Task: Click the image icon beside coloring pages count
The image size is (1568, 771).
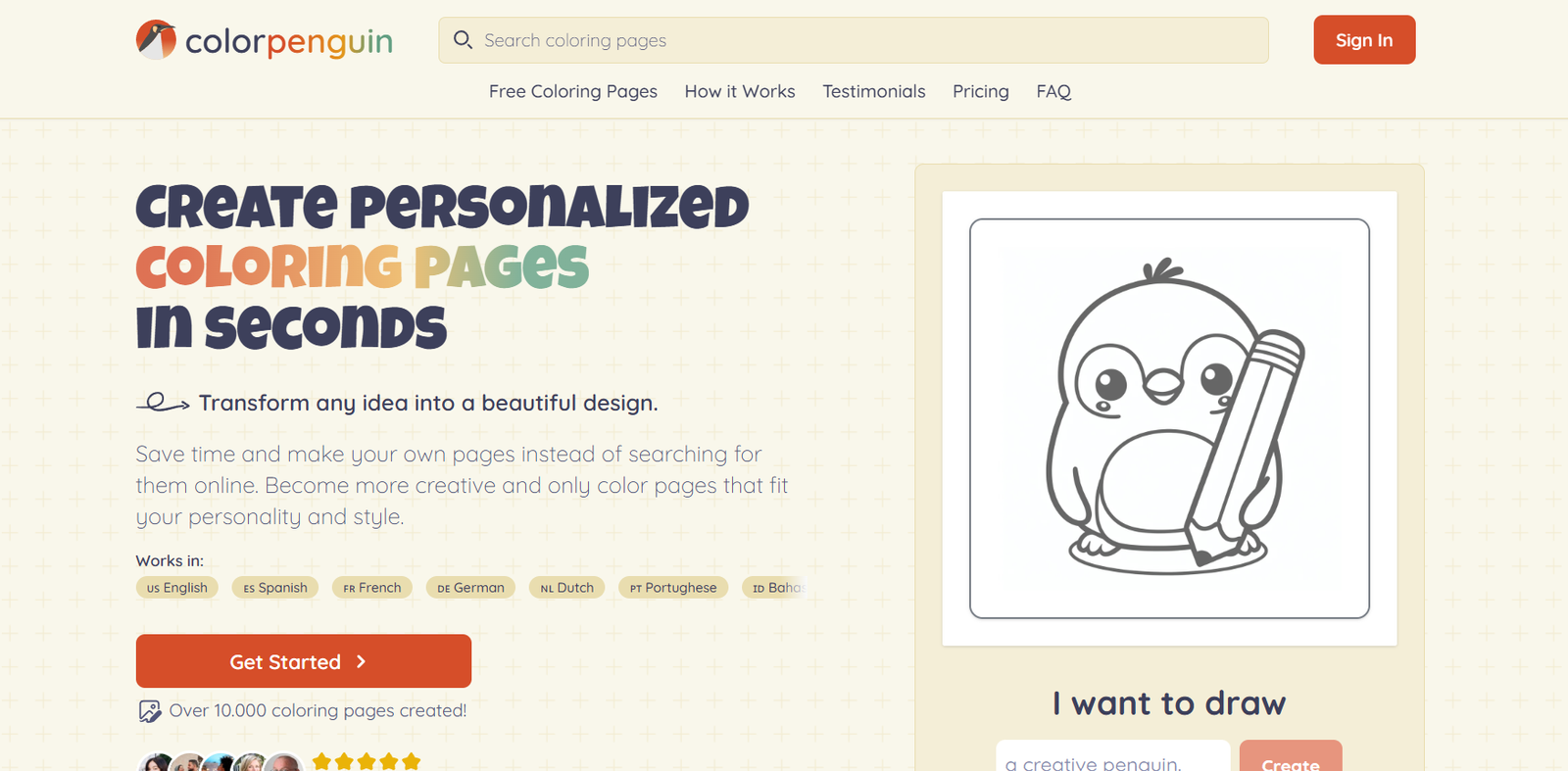Action: (x=149, y=711)
